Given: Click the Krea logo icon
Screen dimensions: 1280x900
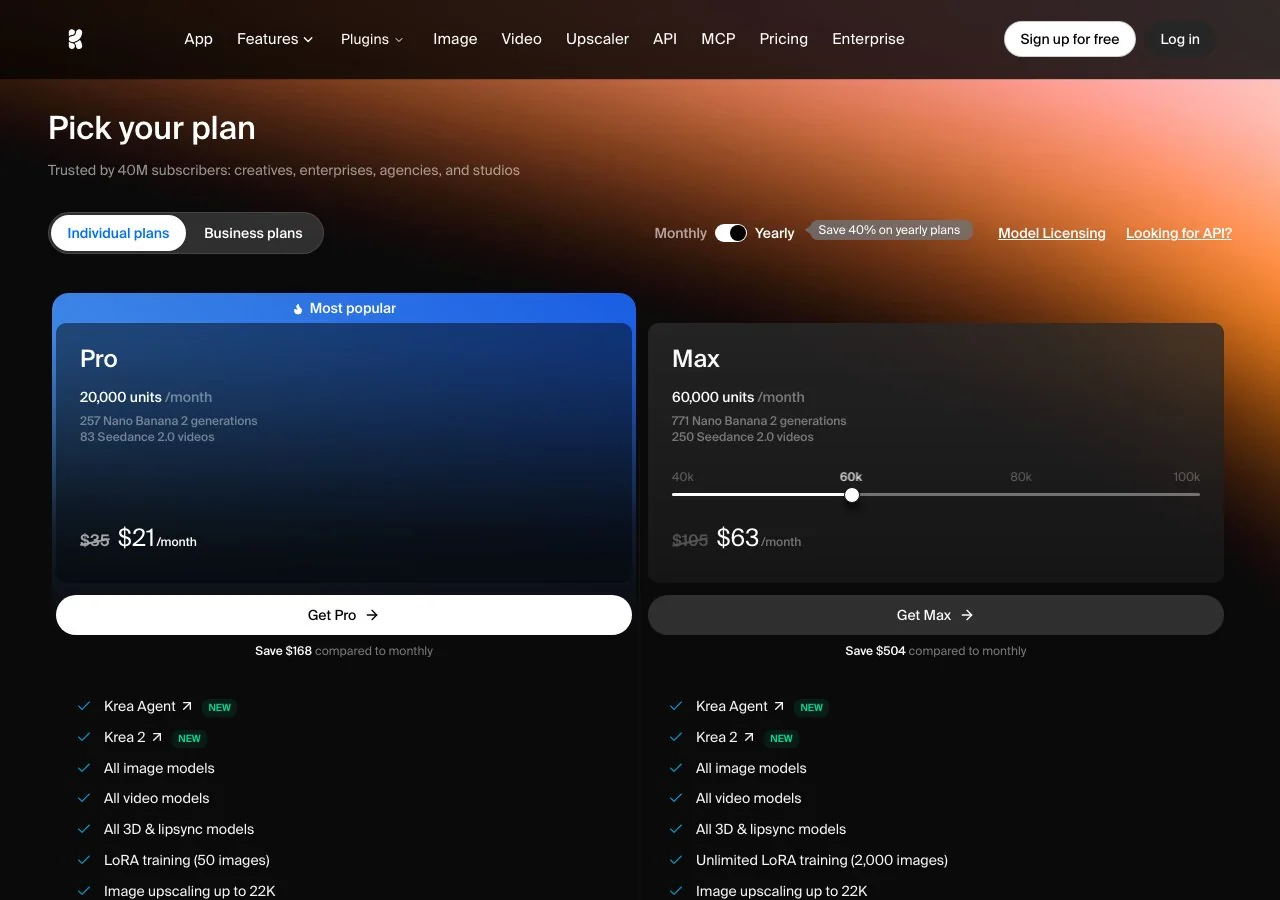Looking at the screenshot, I should click(75, 39).
